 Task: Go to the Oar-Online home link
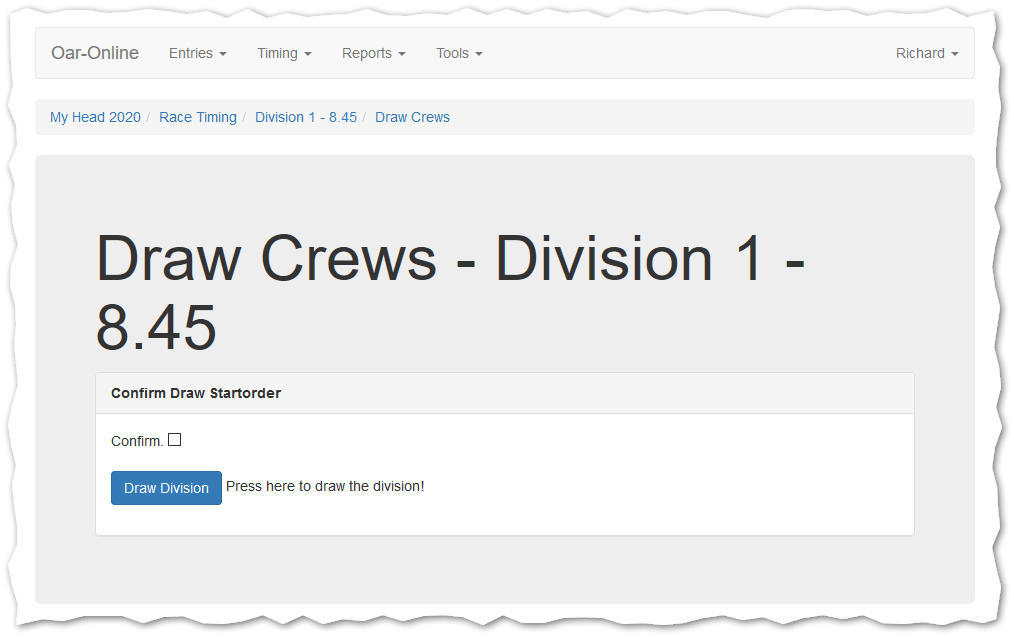click(95, 53)
